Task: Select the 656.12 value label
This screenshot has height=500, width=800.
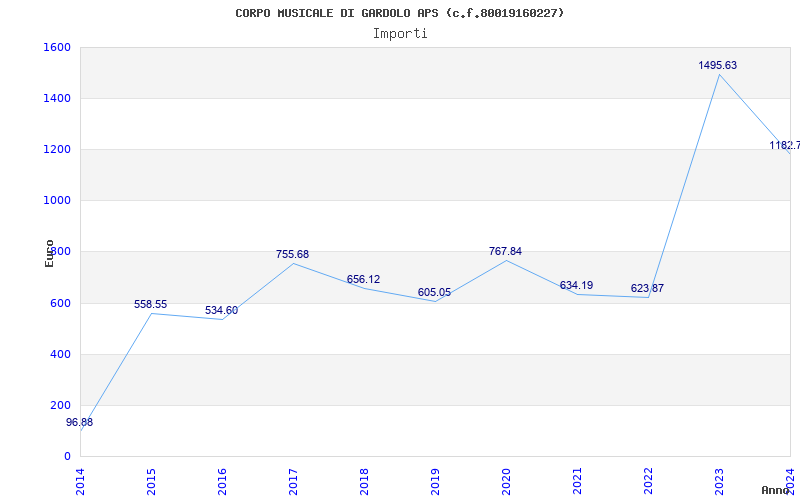Action: pos(363,280)
